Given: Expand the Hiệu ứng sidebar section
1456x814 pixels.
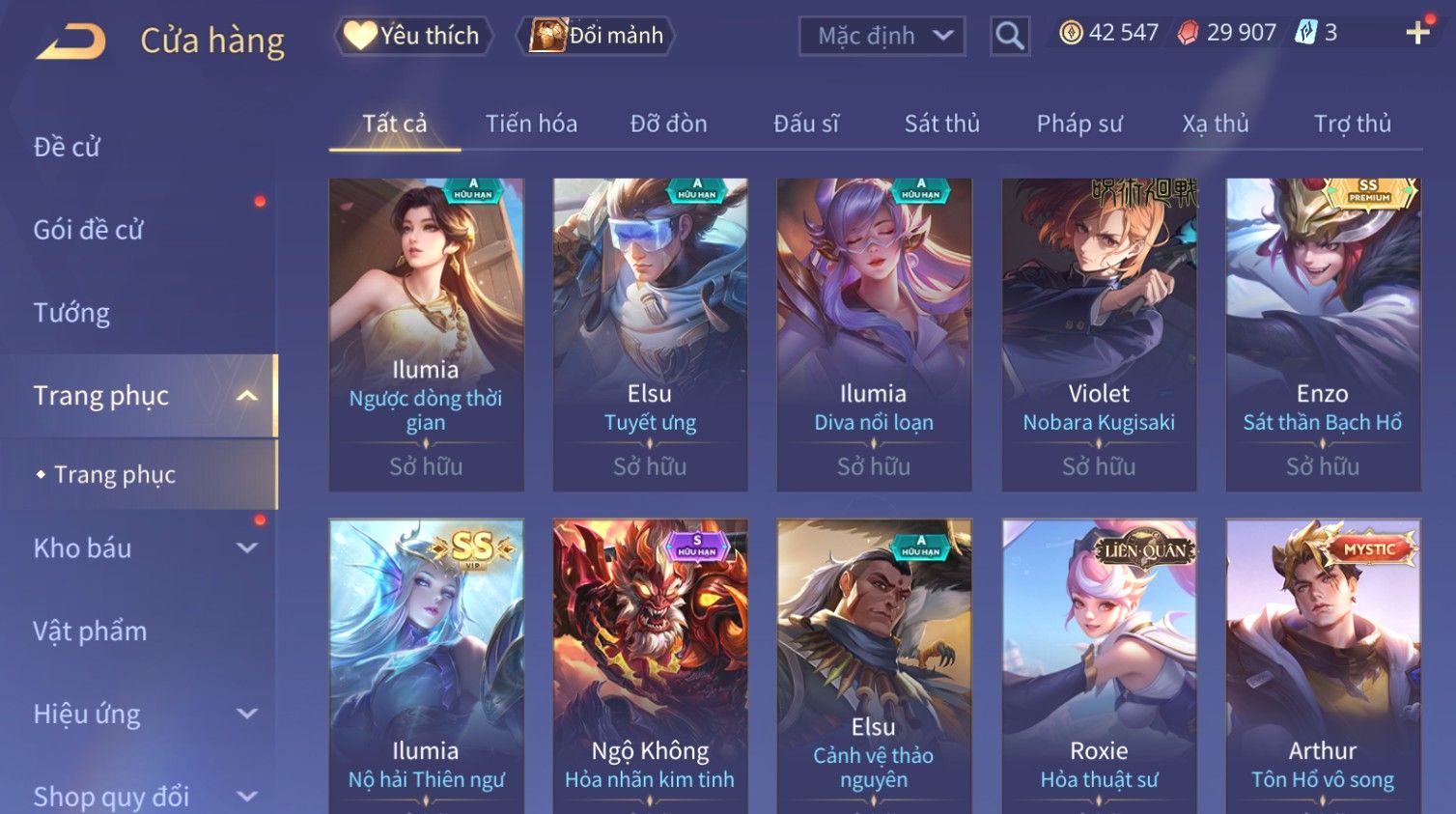Looking at the screenshot, I should click(247, 714).
